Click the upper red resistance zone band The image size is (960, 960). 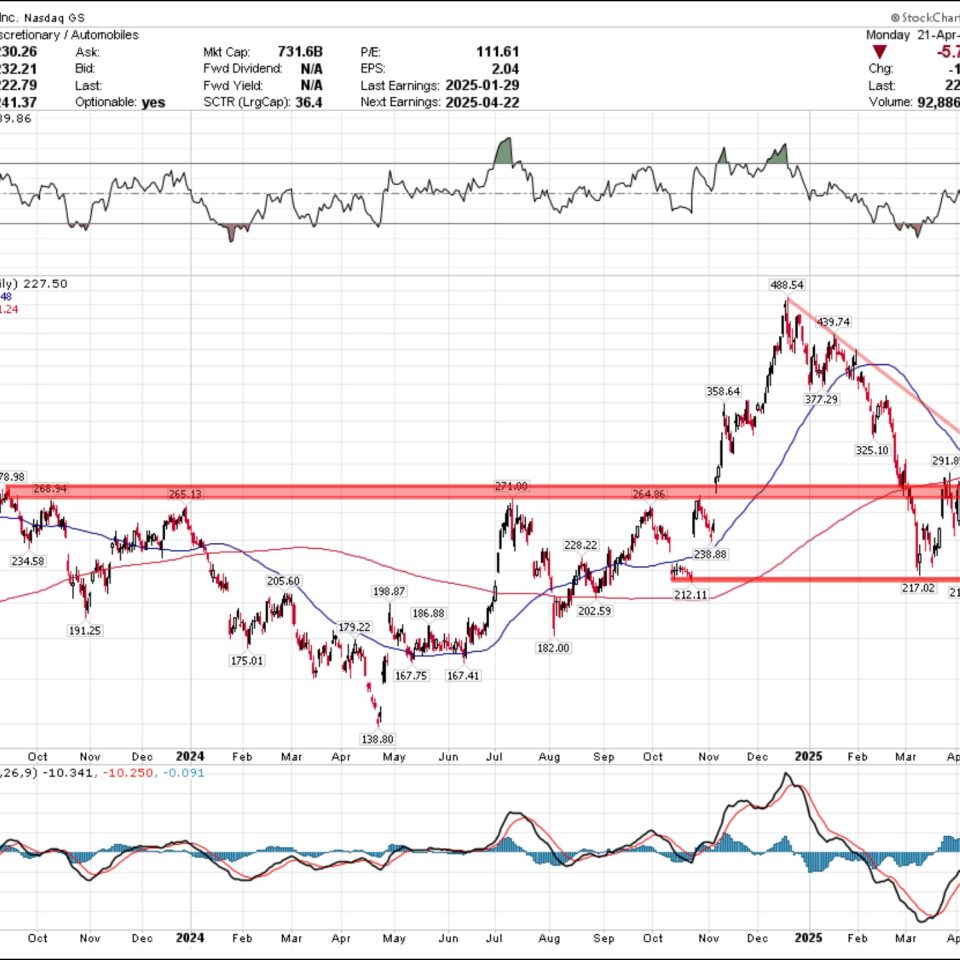click(x=400, y=491)
